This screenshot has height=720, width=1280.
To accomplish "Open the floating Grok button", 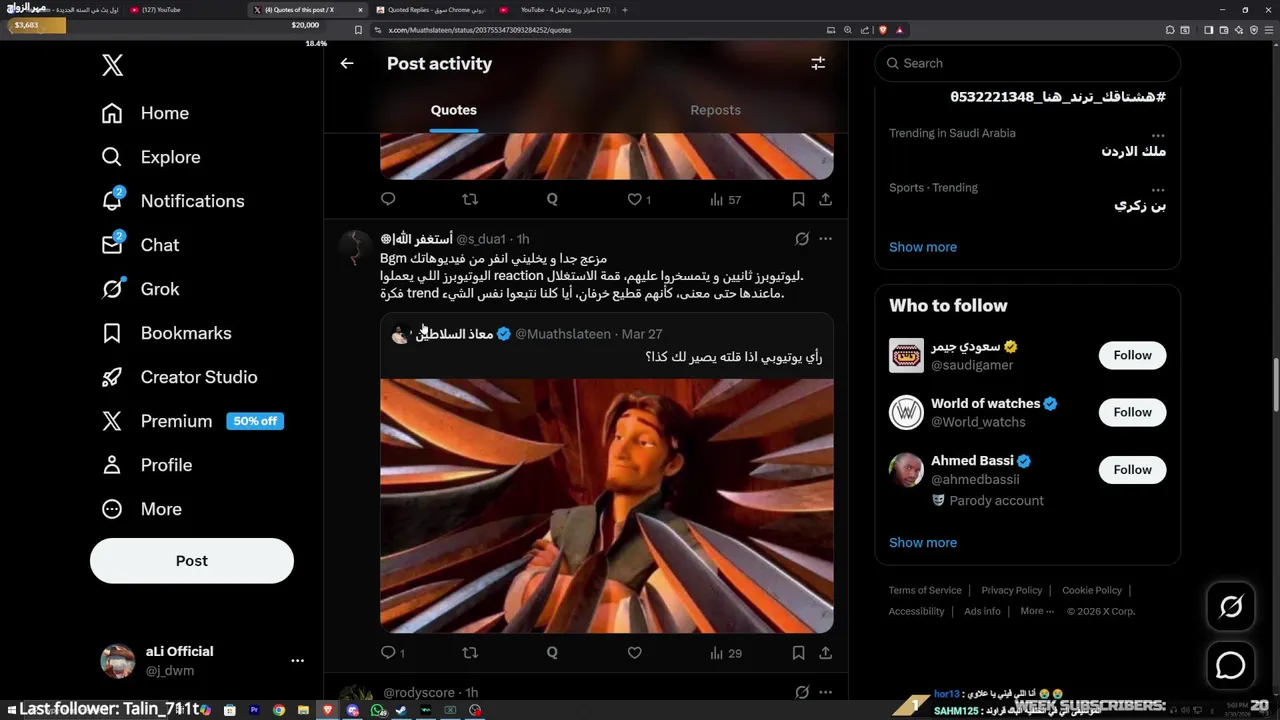I will 1231,606.
